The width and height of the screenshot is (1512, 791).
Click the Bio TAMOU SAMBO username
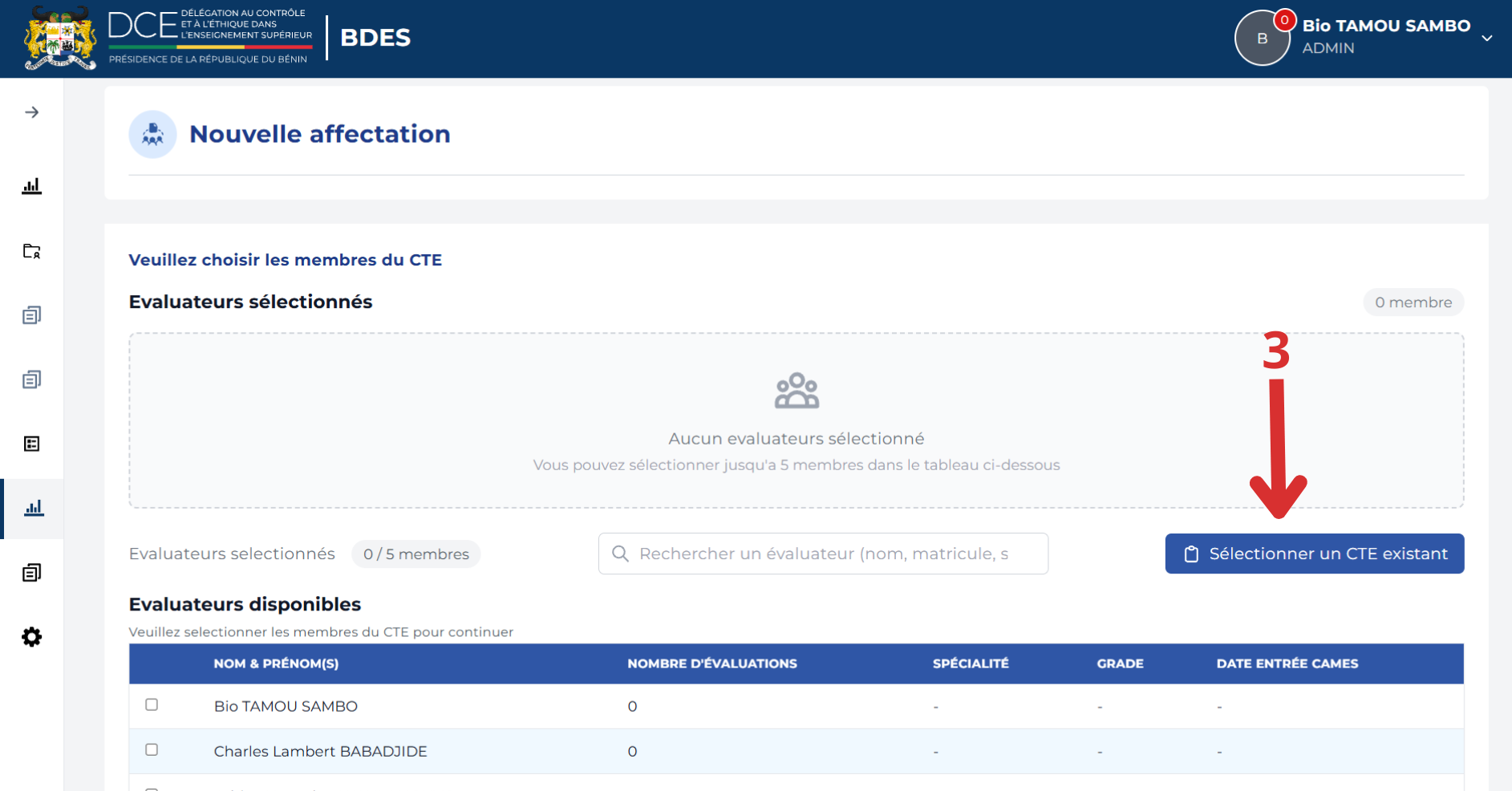pos(1386,26)
